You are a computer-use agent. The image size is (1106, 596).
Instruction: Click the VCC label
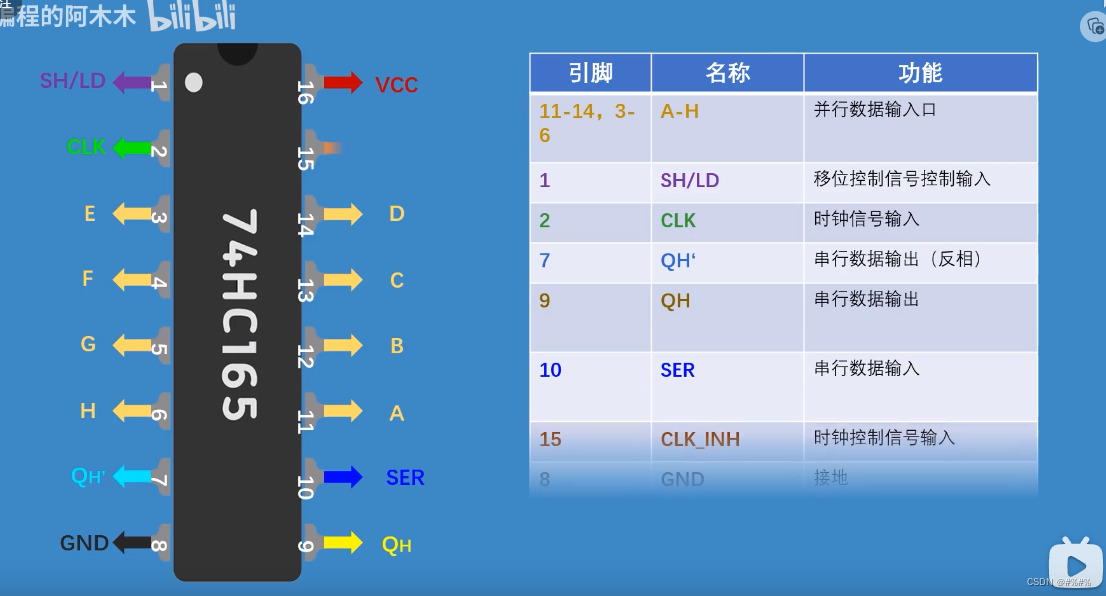coord(396,85)
